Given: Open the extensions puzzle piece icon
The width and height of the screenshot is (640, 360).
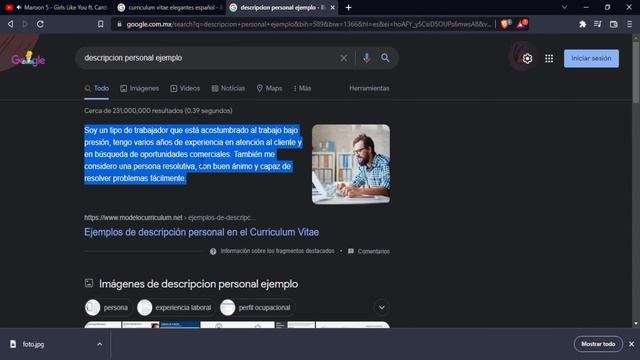Looking at the screenshot, I should tap(582, 24).
